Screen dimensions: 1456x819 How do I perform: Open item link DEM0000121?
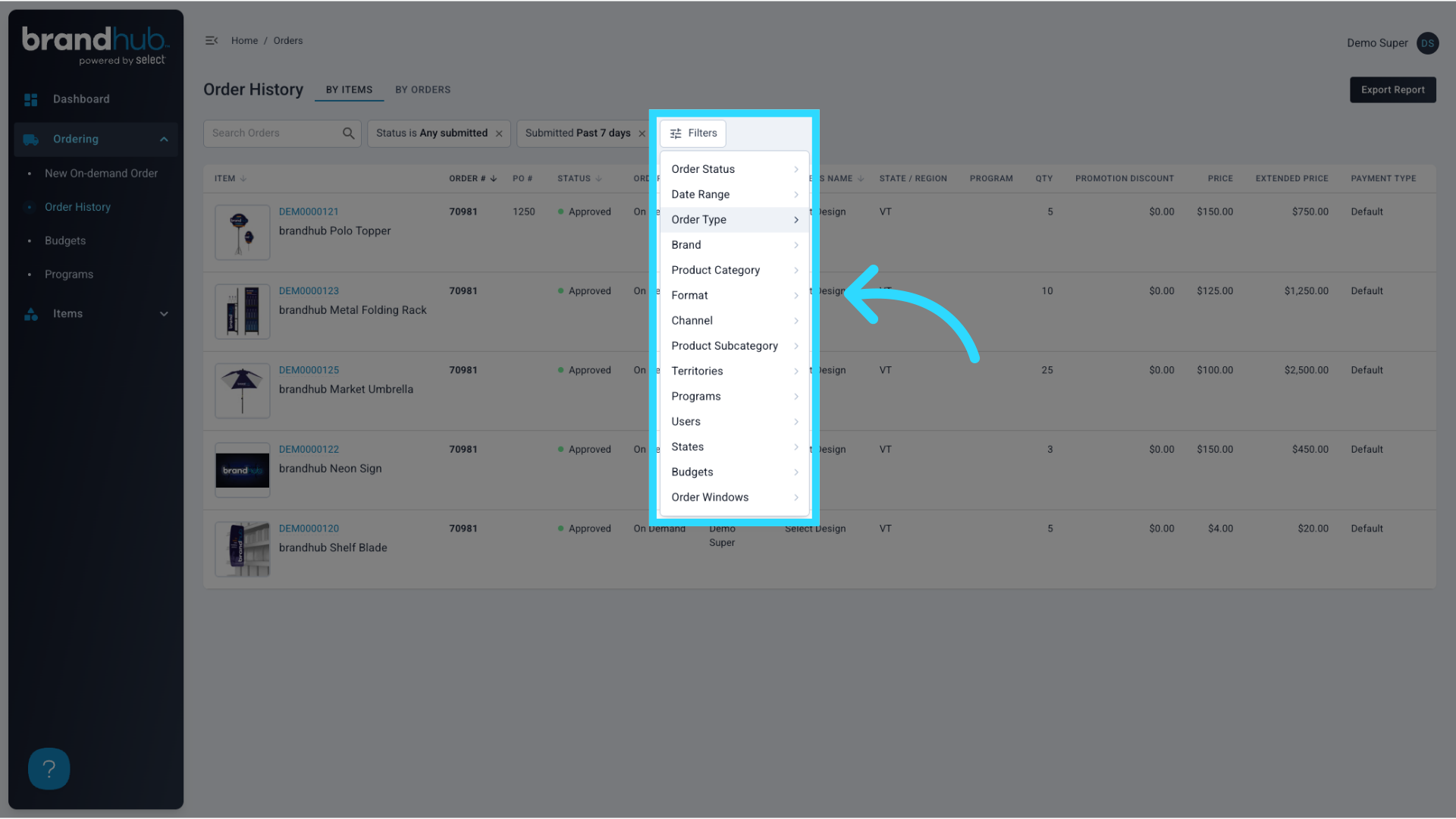click(309, 212)
